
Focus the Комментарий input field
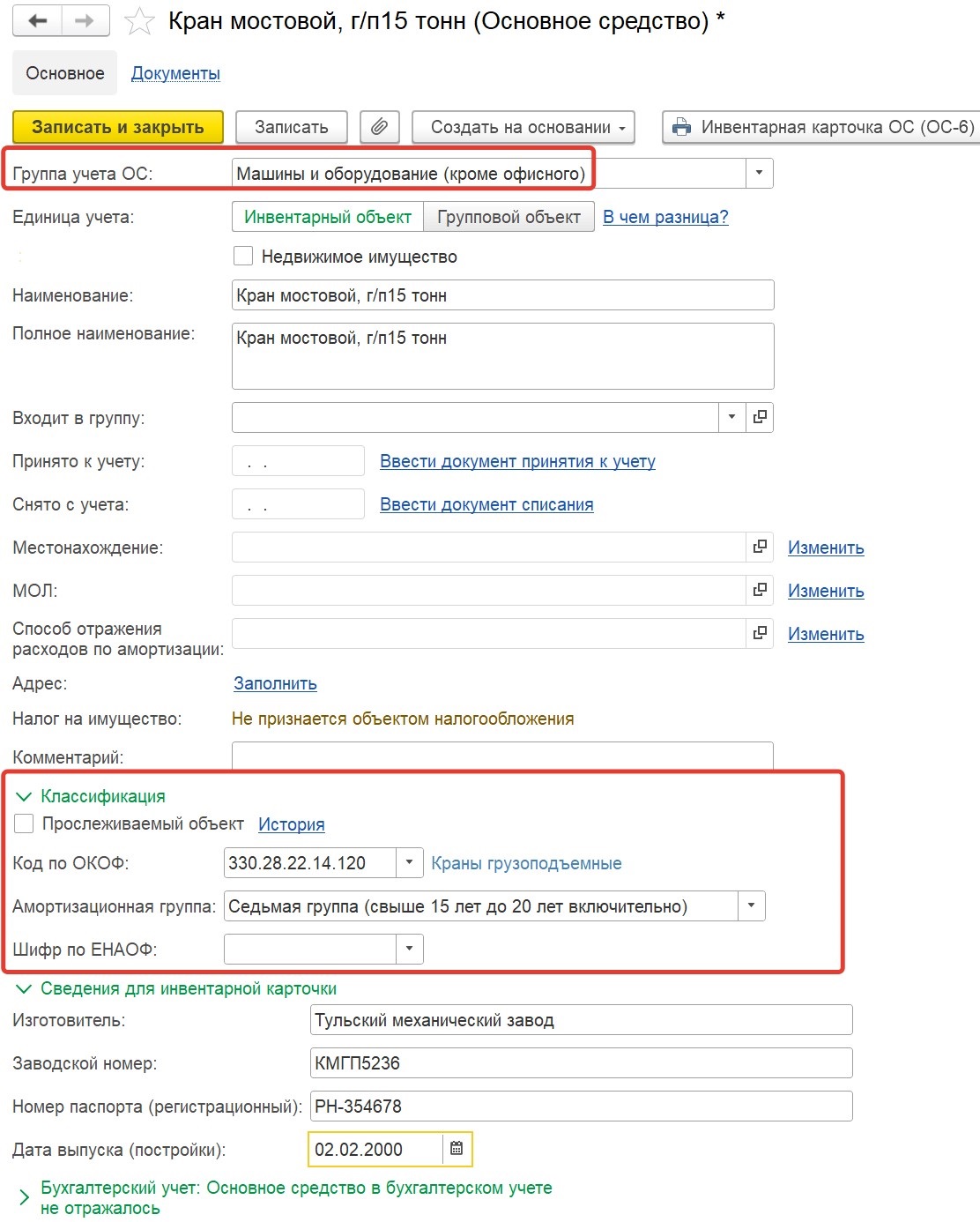point(502,756)
